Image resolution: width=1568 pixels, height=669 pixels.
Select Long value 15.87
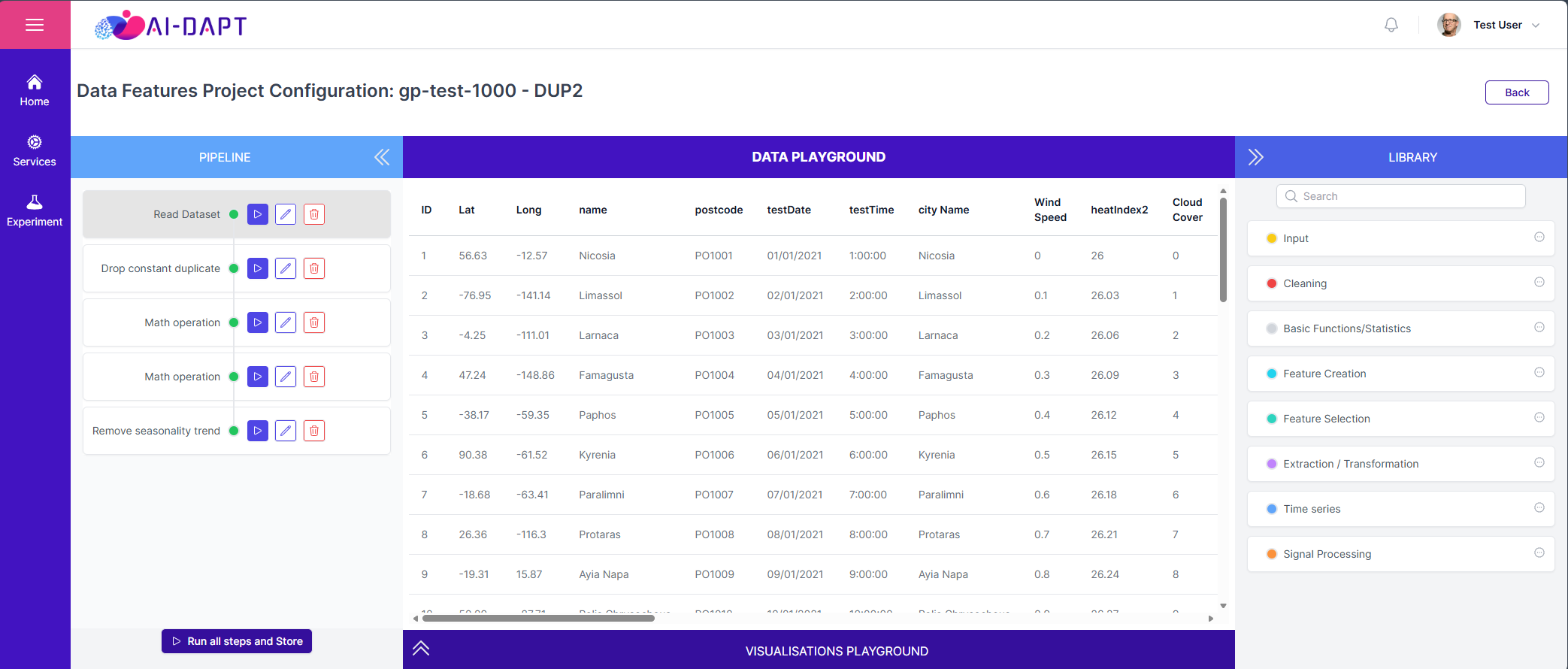(529, 574)
